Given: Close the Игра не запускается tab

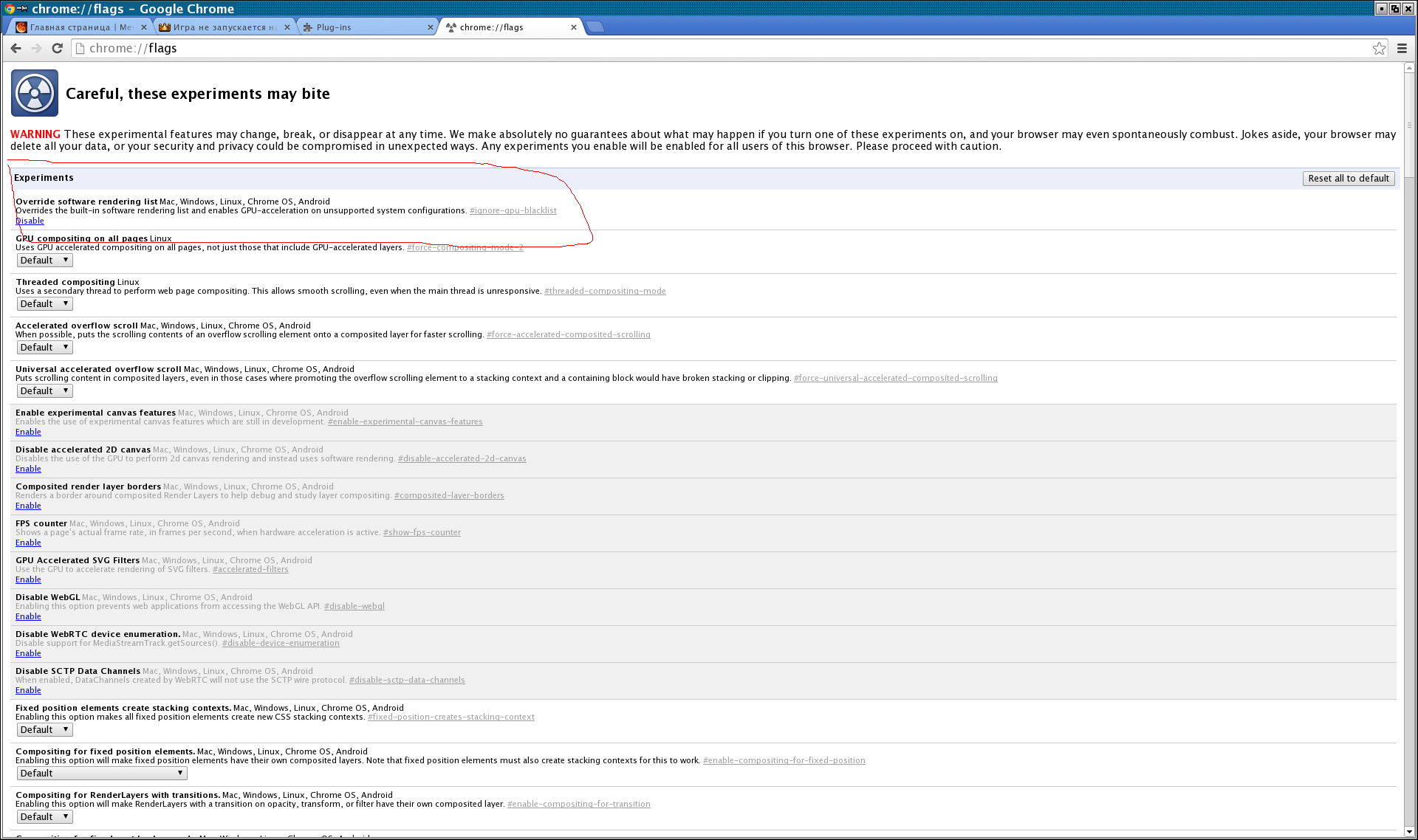Looking at the screenshot, I should click(x=287, y=27).
